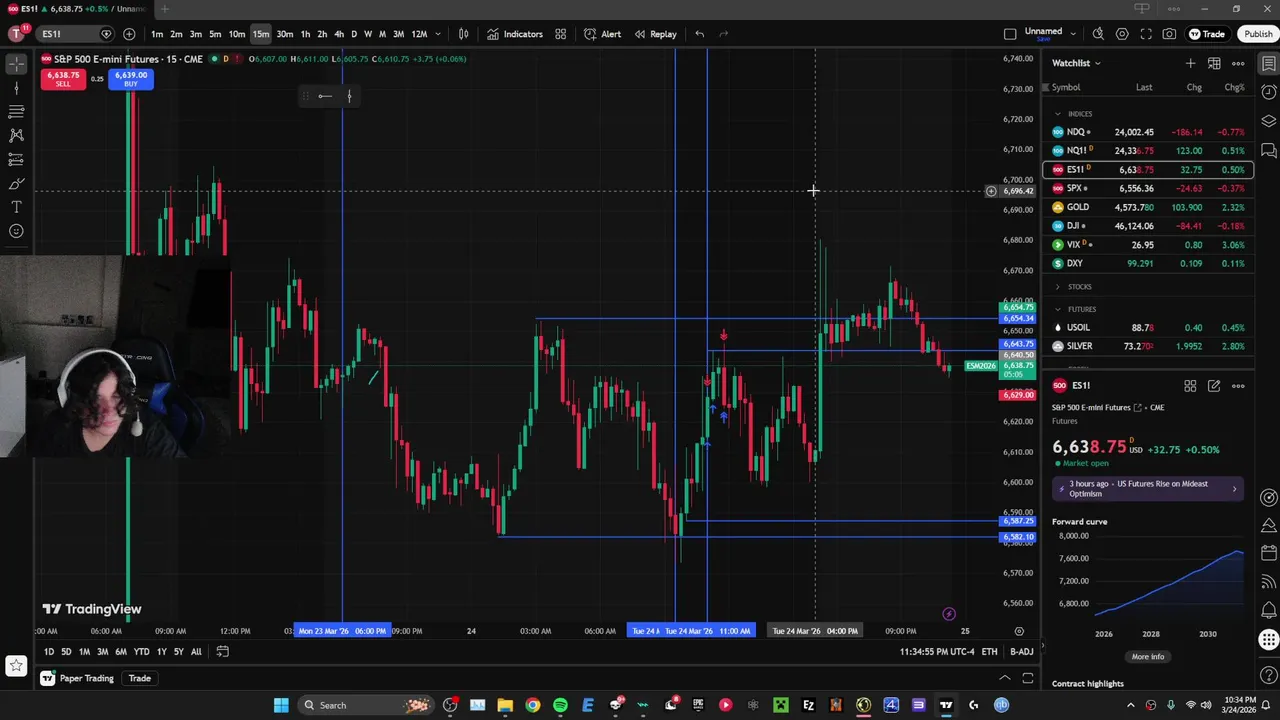Select the trend line drawing tool

pyautogui.click(x=16, y=88)
